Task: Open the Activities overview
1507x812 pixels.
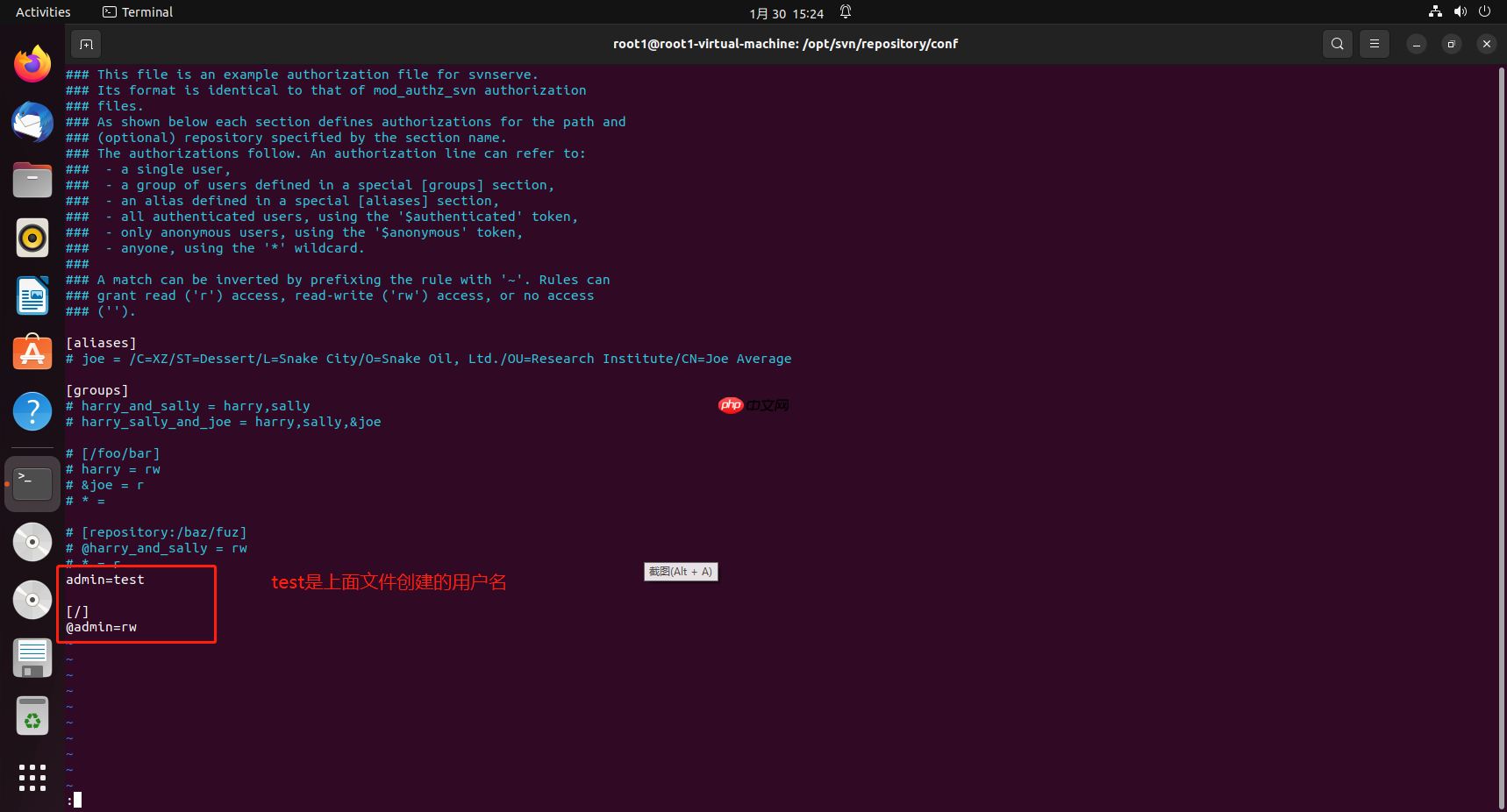Action: 43,12
